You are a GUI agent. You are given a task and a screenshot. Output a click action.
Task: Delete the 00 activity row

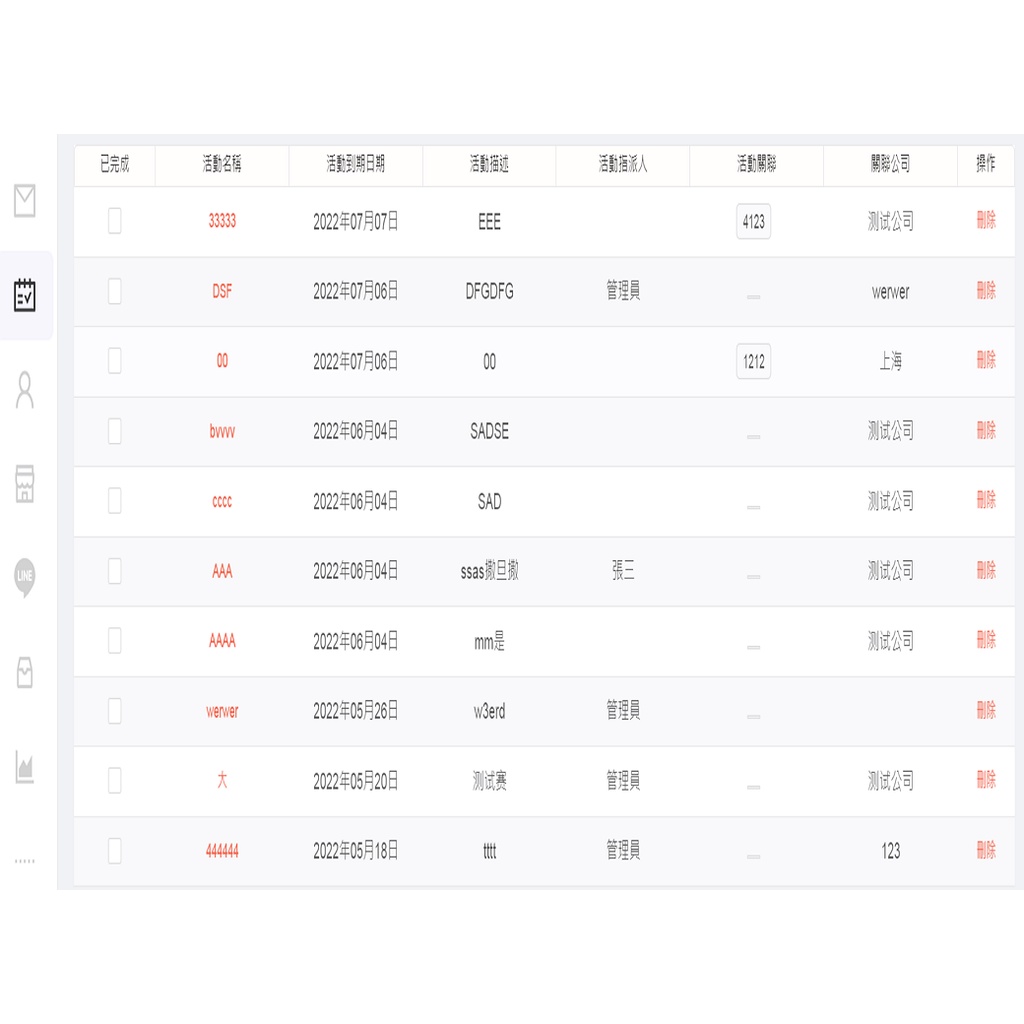[986, 360]
